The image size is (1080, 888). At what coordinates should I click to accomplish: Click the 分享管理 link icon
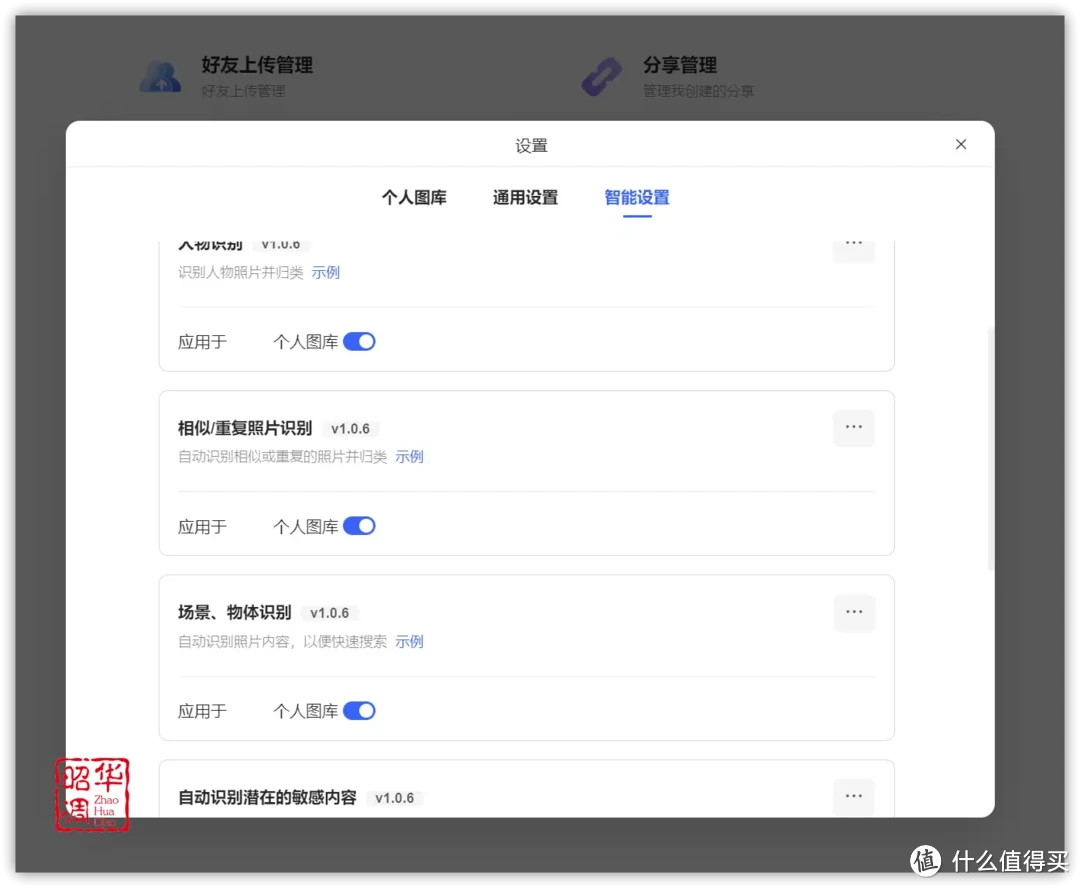point(601,76)
